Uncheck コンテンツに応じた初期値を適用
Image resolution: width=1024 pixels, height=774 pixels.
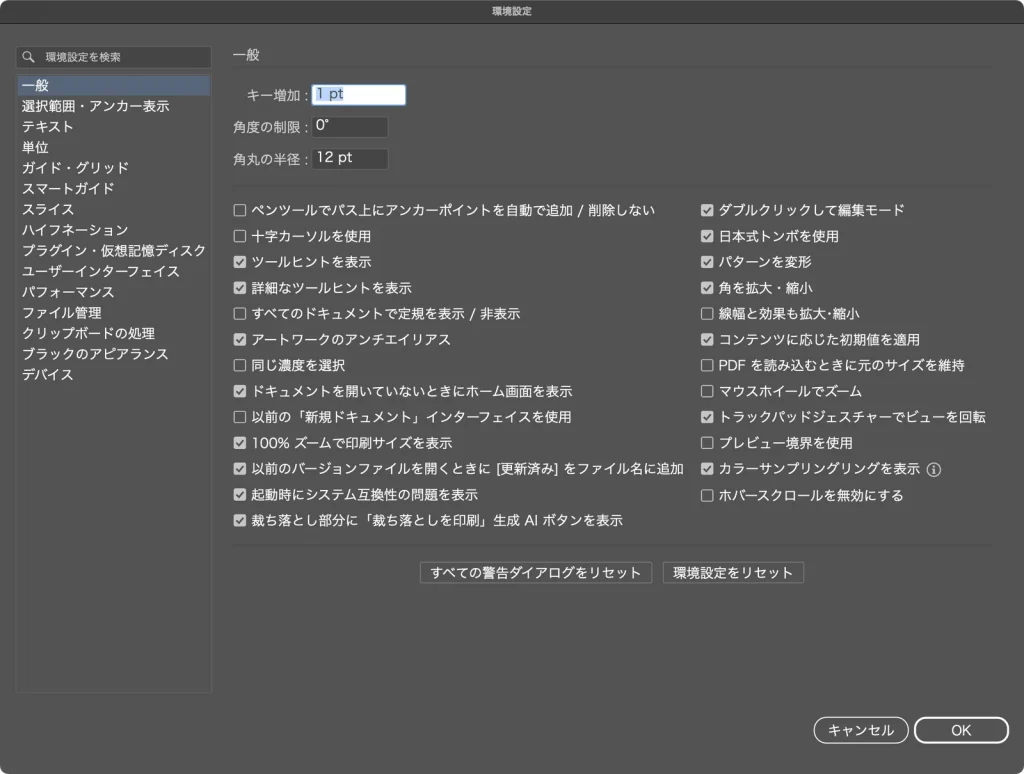(x=707, y=340)
